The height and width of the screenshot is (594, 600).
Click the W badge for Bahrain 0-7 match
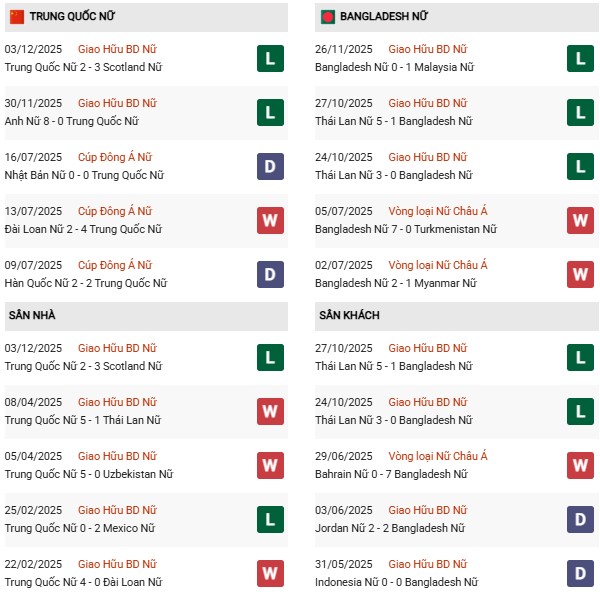point(580,465)
